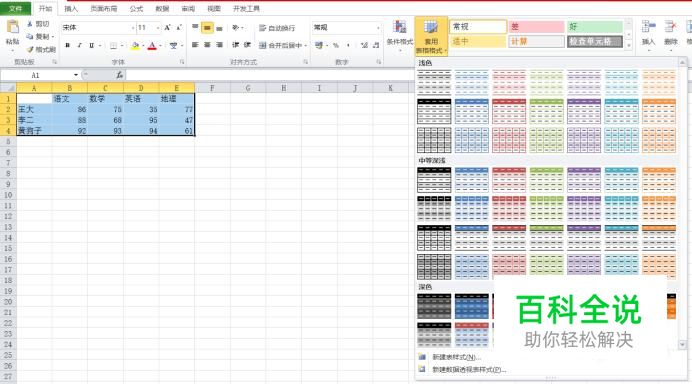Click the Cut (剪切) scissors icon
This screenshot has width=692, height=384.
[x=30, y=24]
